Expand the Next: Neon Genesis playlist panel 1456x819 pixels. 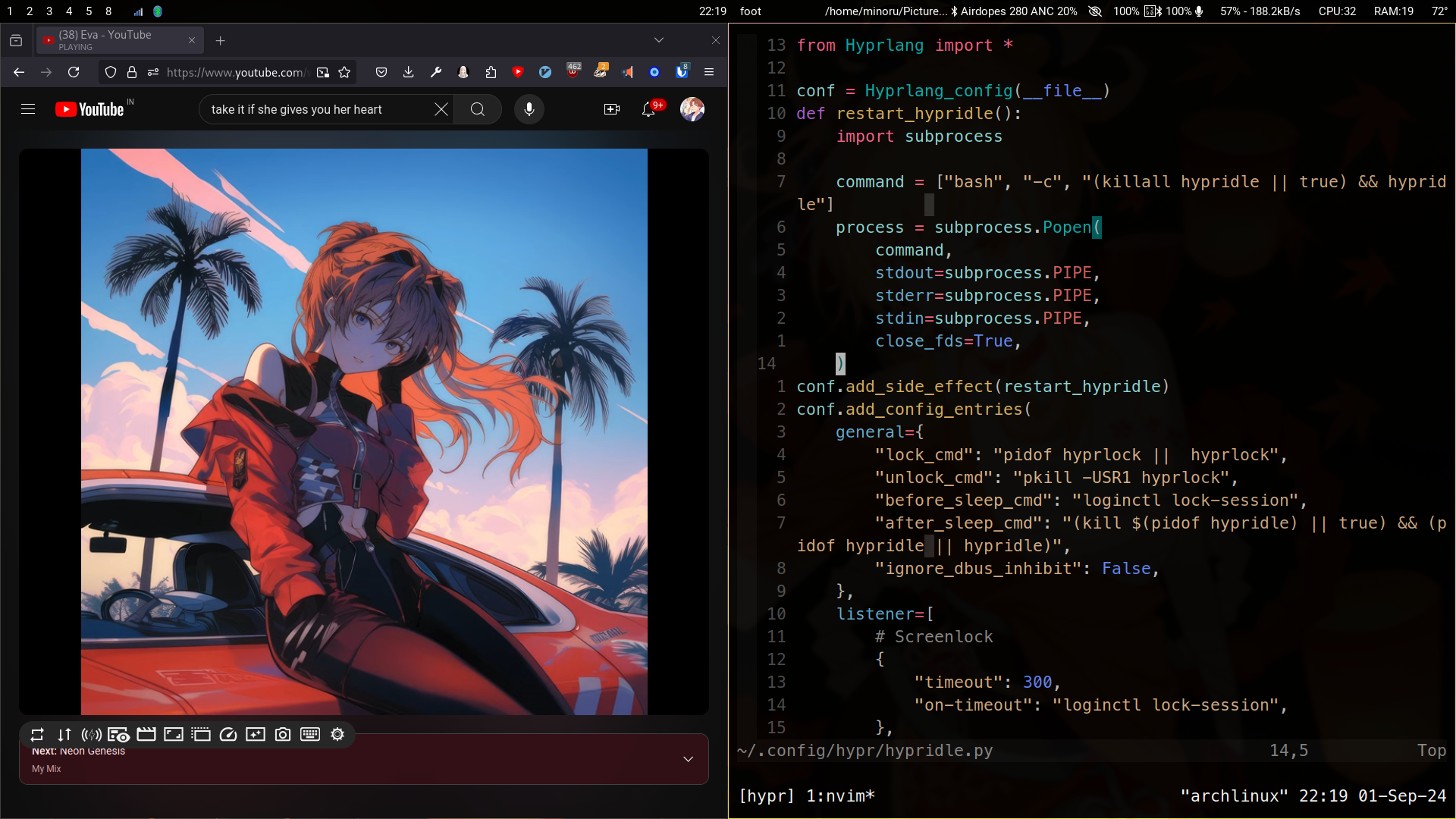point(688,759)
